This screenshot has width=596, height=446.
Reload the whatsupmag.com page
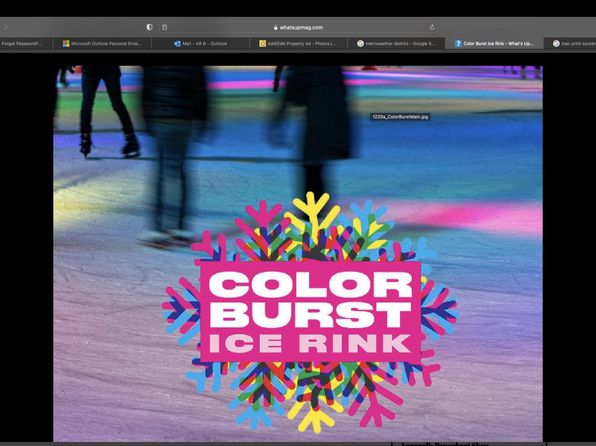432,27
